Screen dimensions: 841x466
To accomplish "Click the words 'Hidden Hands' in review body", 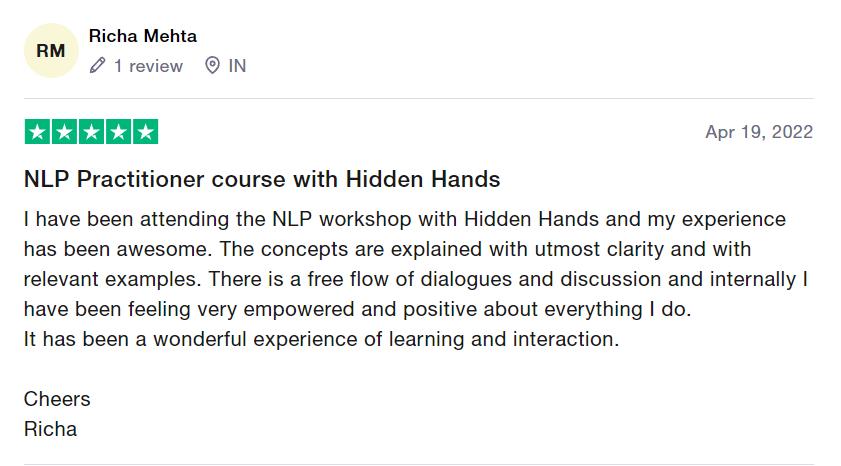I will (532, 219).
